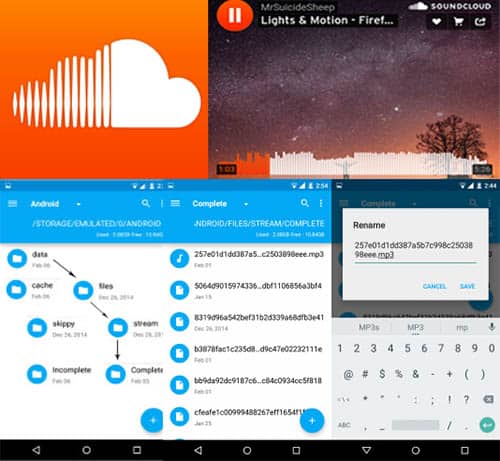Open the data folder
This screenshot has height=461, width=500.
pyautogui.click(x=28, y=259)
